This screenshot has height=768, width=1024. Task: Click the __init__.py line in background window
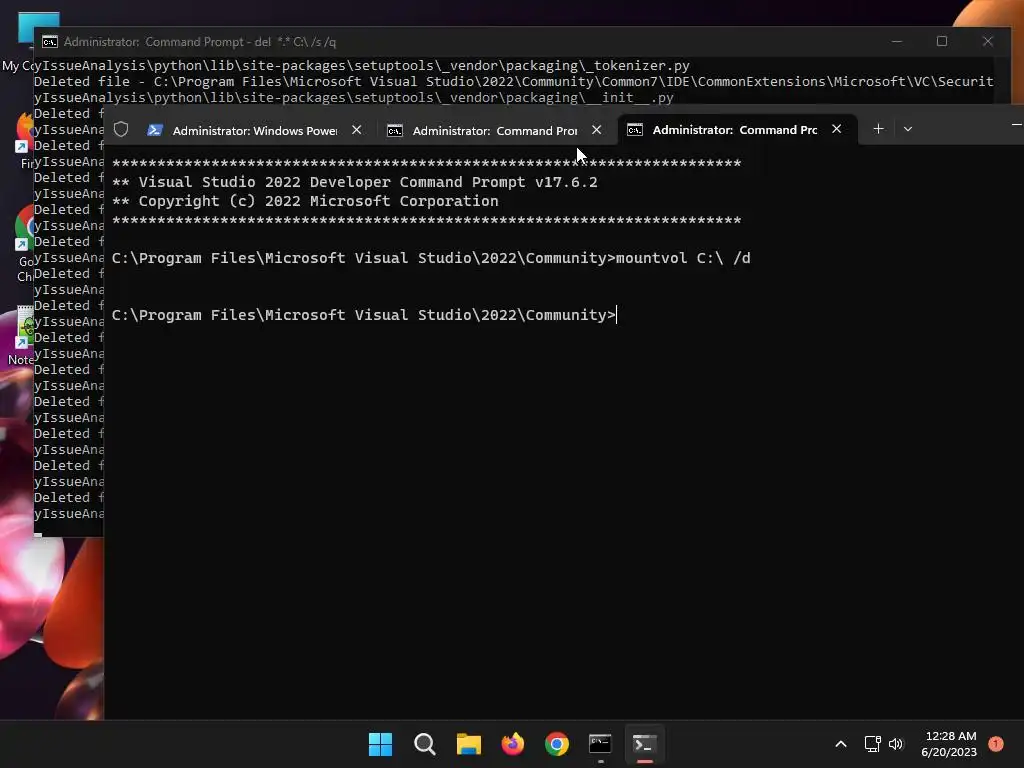point(353,97)
